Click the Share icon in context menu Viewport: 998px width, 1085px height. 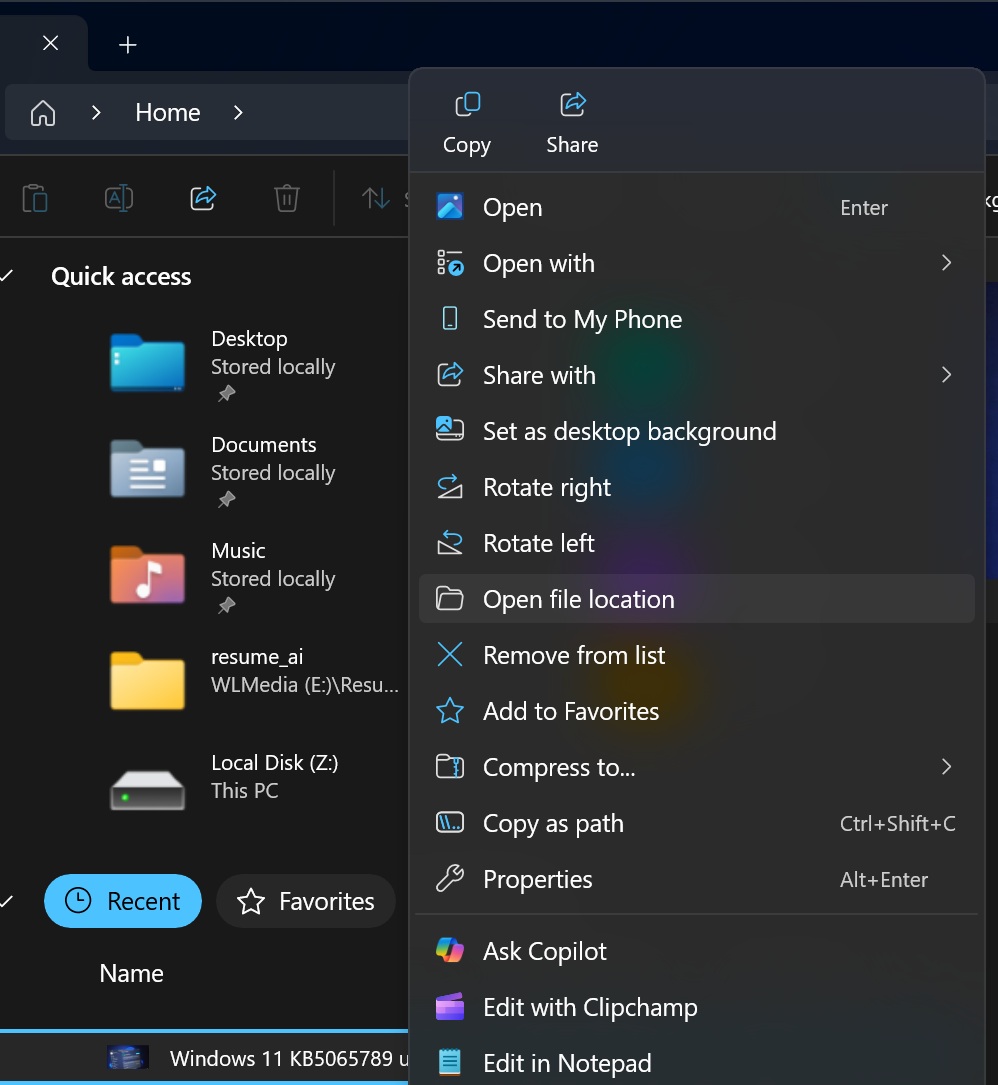572,106
